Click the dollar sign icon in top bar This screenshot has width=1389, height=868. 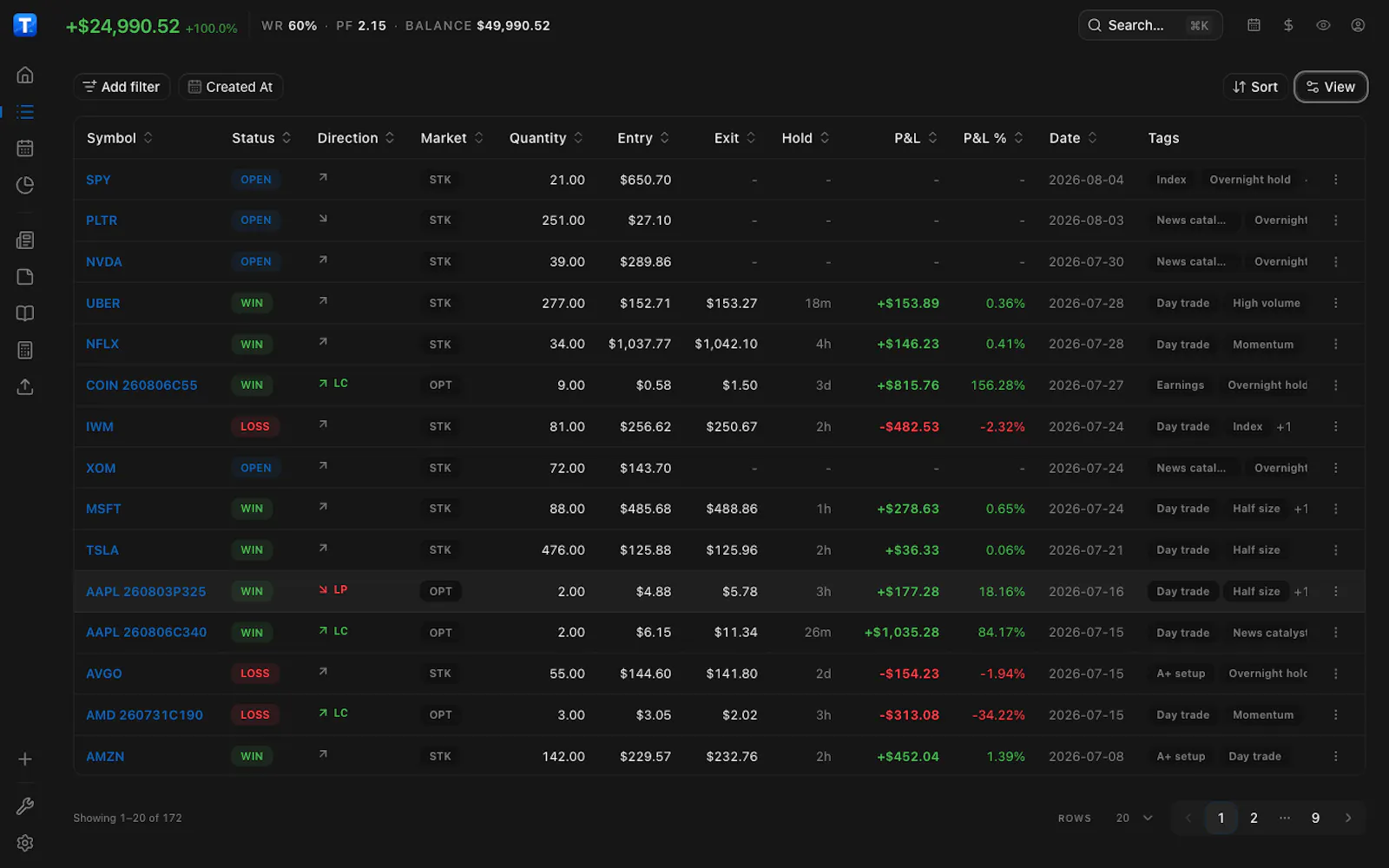[1288, 25]
